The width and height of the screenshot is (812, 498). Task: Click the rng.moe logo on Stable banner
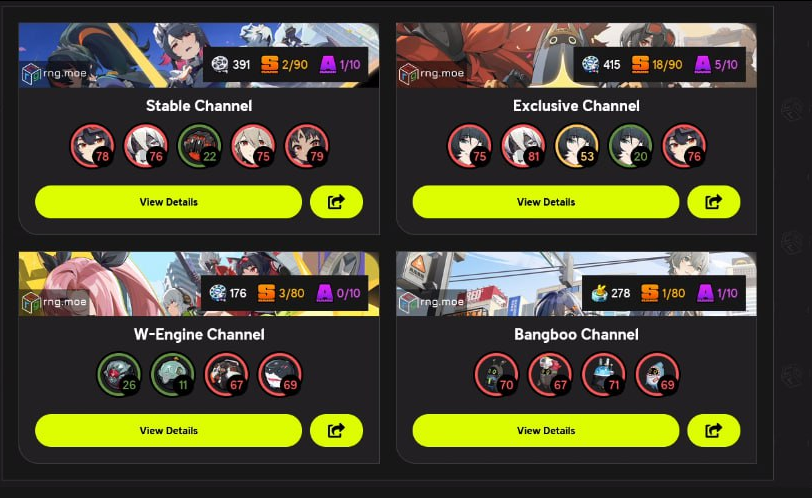click(x=54, y=74)
